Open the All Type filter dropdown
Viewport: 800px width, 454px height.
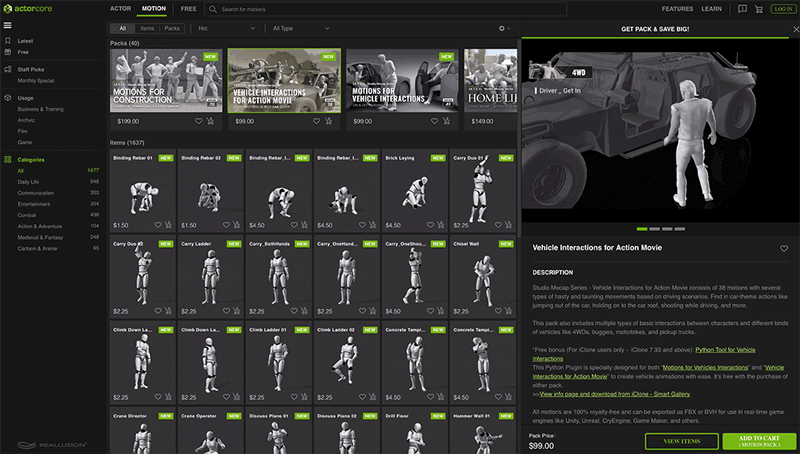point(301,29)
